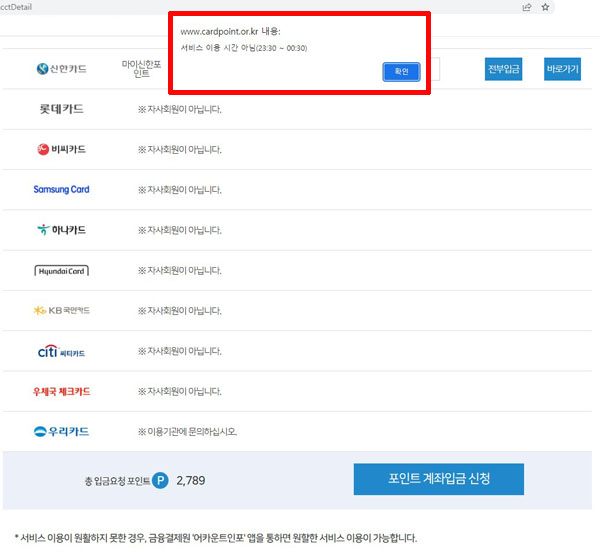The width and height of the screenshot is (600, 555).
Task: Confirm the alert dialog with 확인 button
Action: pos(401,72)
